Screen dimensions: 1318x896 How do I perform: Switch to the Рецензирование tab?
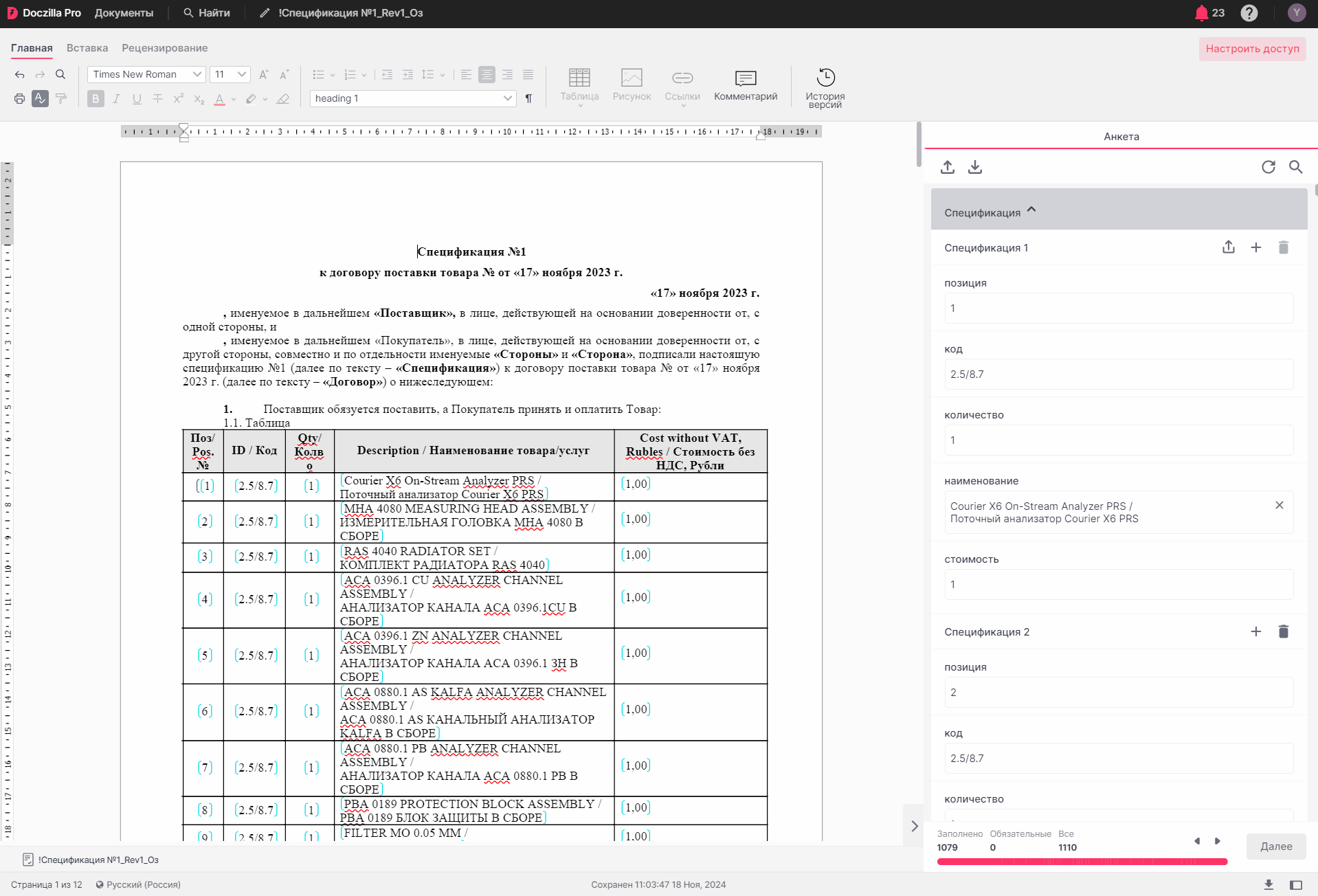[x=165, y=48]
